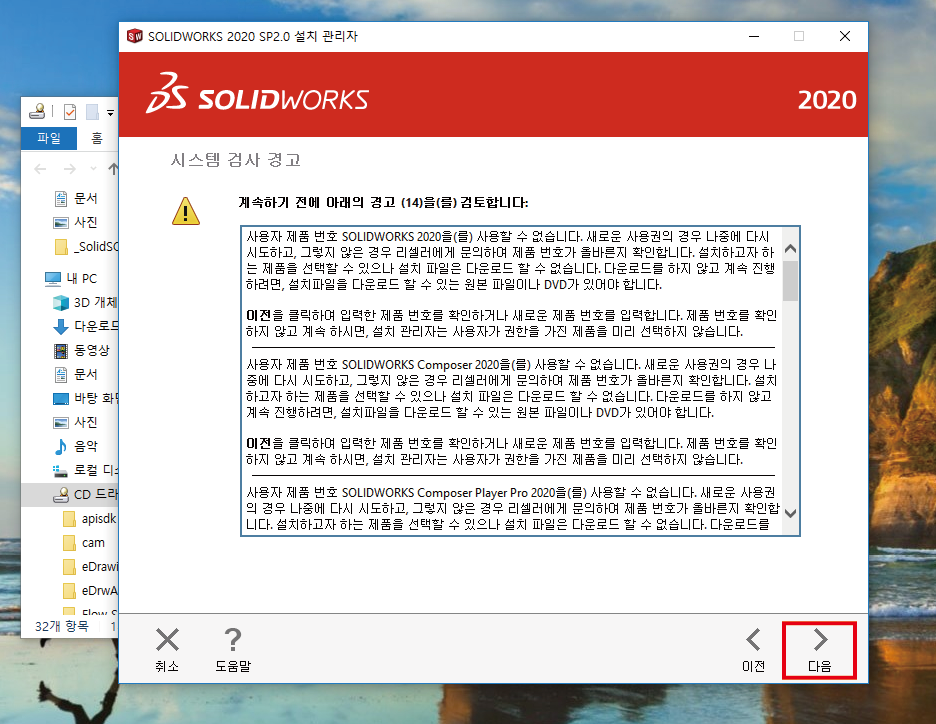Open the 홈 tab in File Explorer
Screen dimensions: 936x724
(97, 138)
